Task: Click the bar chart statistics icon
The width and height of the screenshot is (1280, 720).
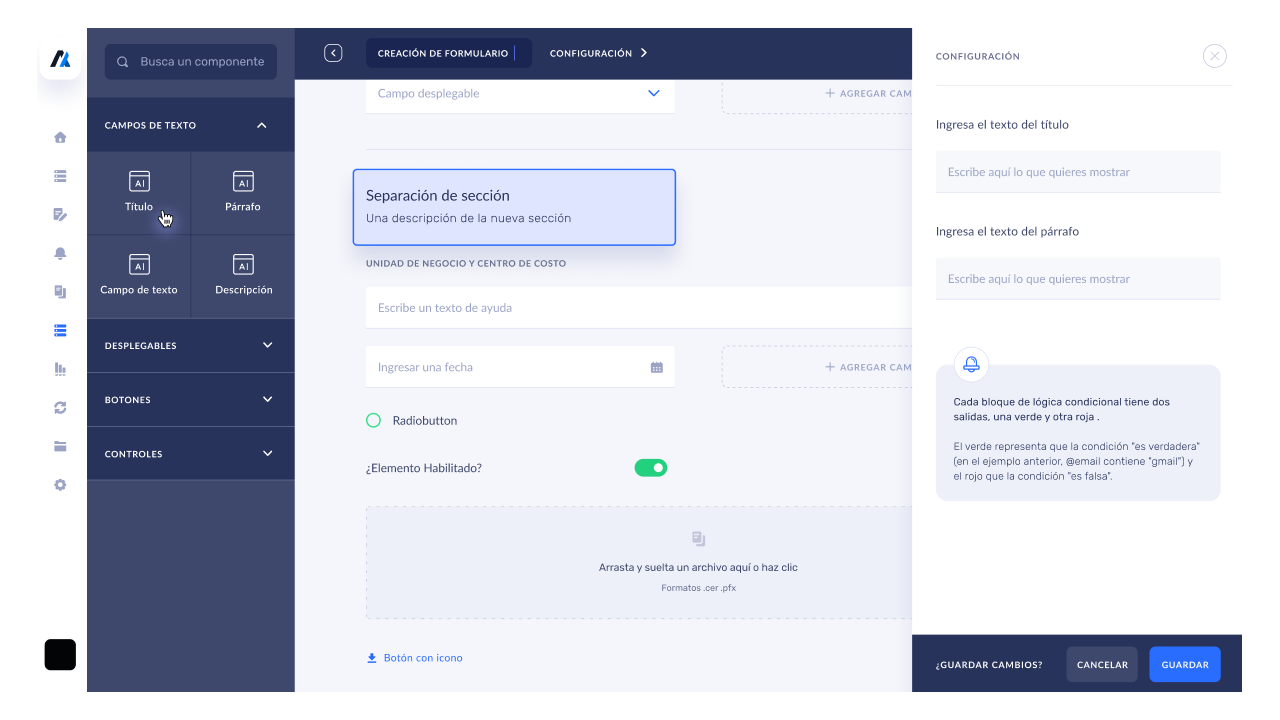Action: pos(60,369)
